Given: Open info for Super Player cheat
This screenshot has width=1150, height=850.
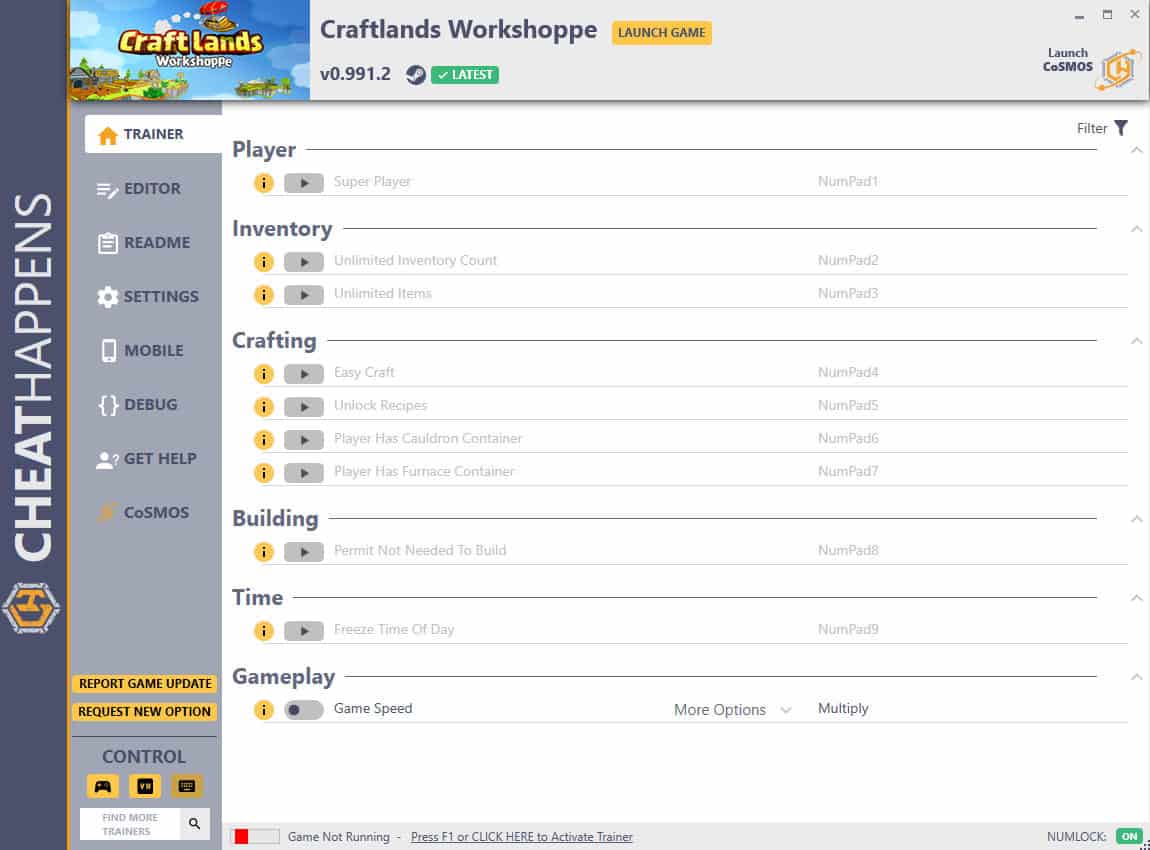Looking at the screenshot, I should point(263,183).
